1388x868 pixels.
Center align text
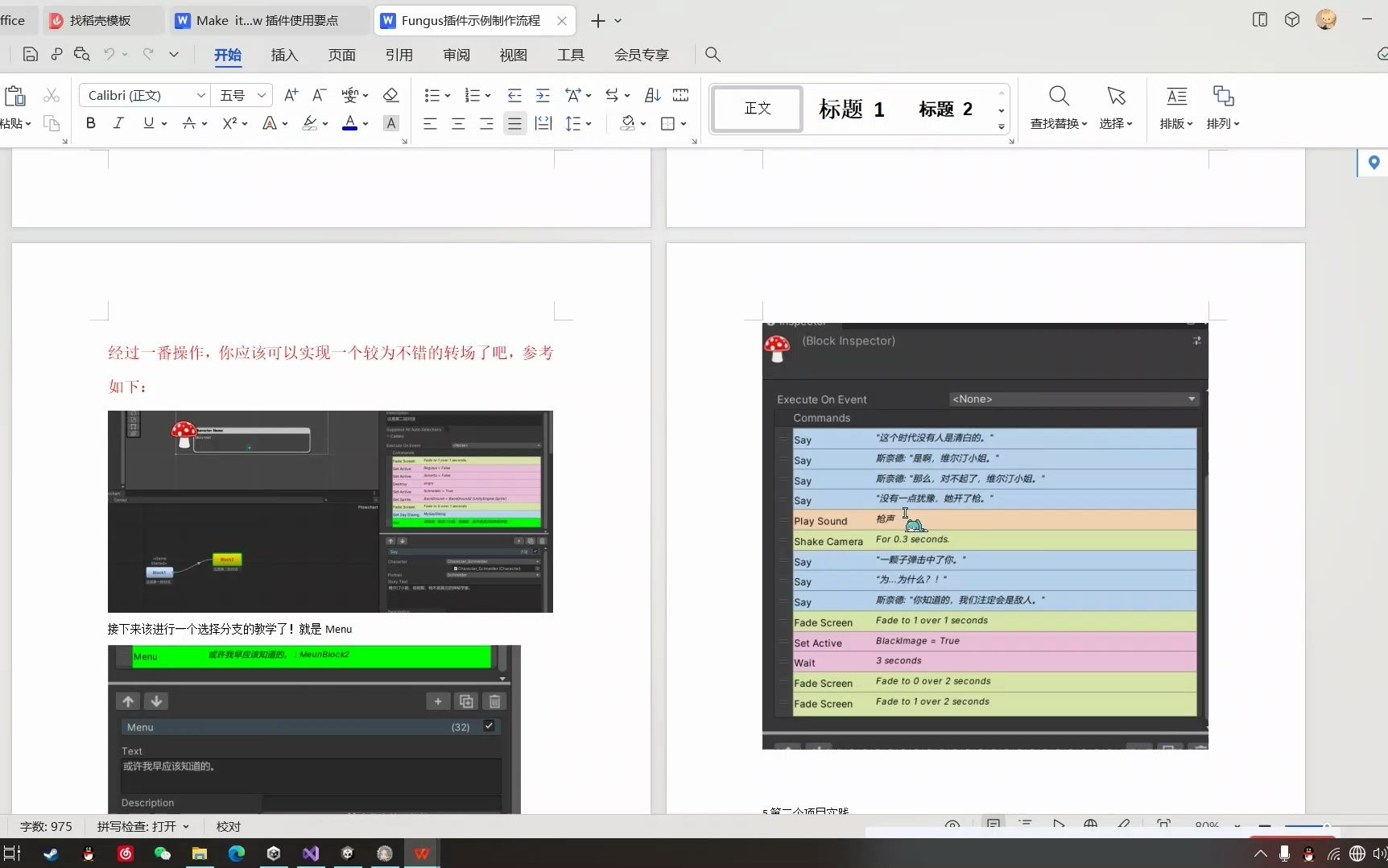pos(458,123)
